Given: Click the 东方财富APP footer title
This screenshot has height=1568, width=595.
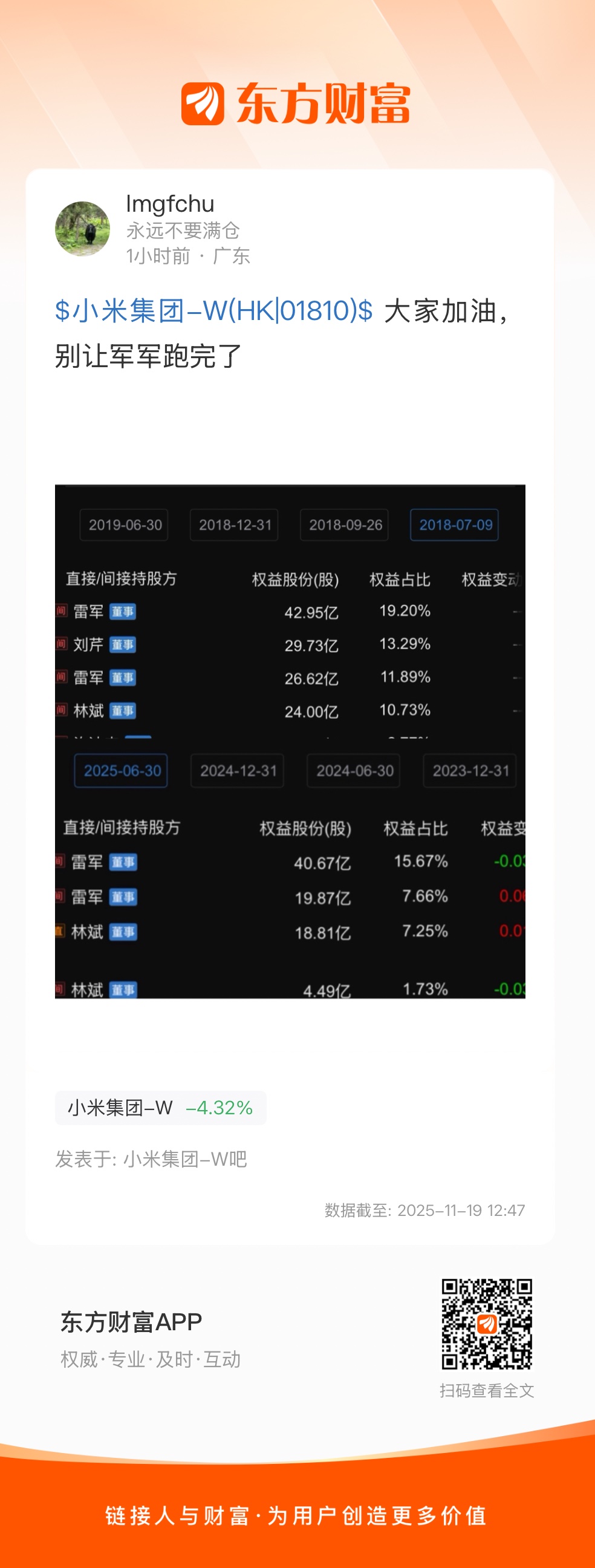Looking at the screenshot, I should pyautogui.click(x=131, y=1322).
